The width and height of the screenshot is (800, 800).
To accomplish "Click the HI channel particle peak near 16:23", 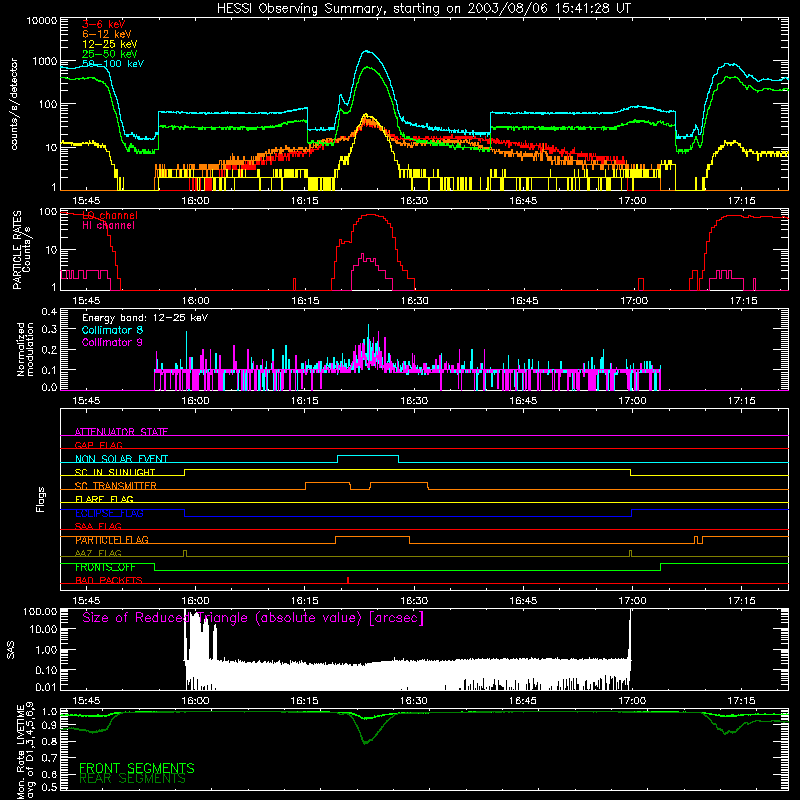I will pyautogui.click(x=363, y=254).
